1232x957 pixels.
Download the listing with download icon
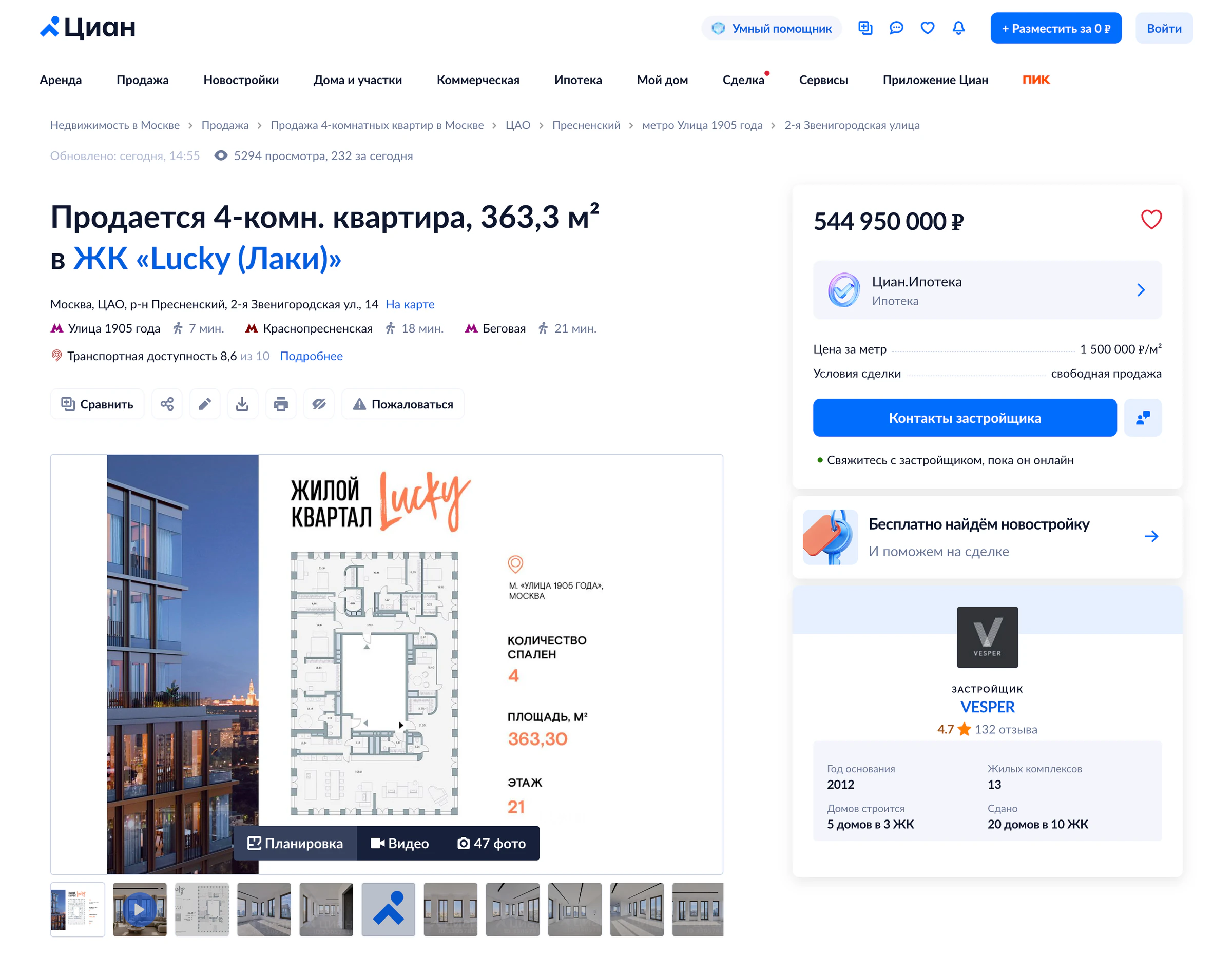(x=243, y=404)
